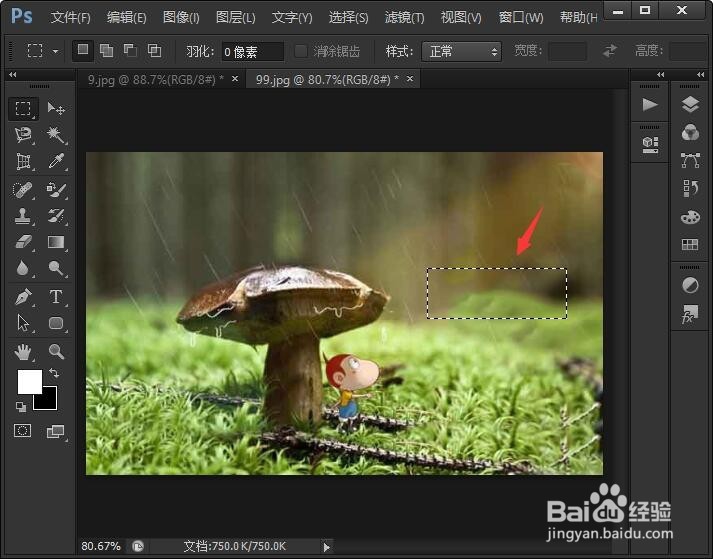Open the Swatches panel grid icon

point(690,245)
